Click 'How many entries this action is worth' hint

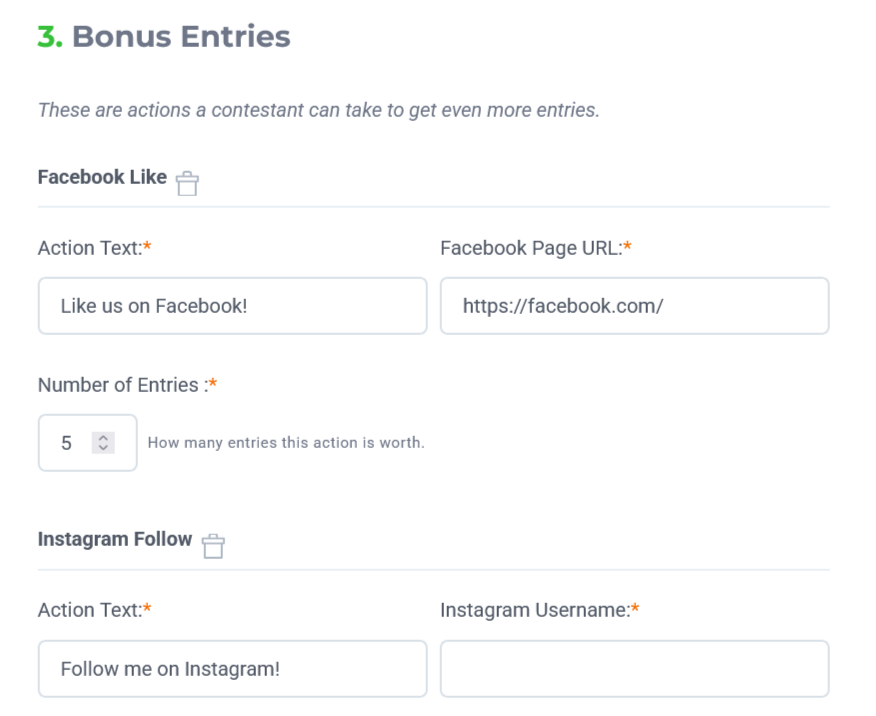[286, 443]
